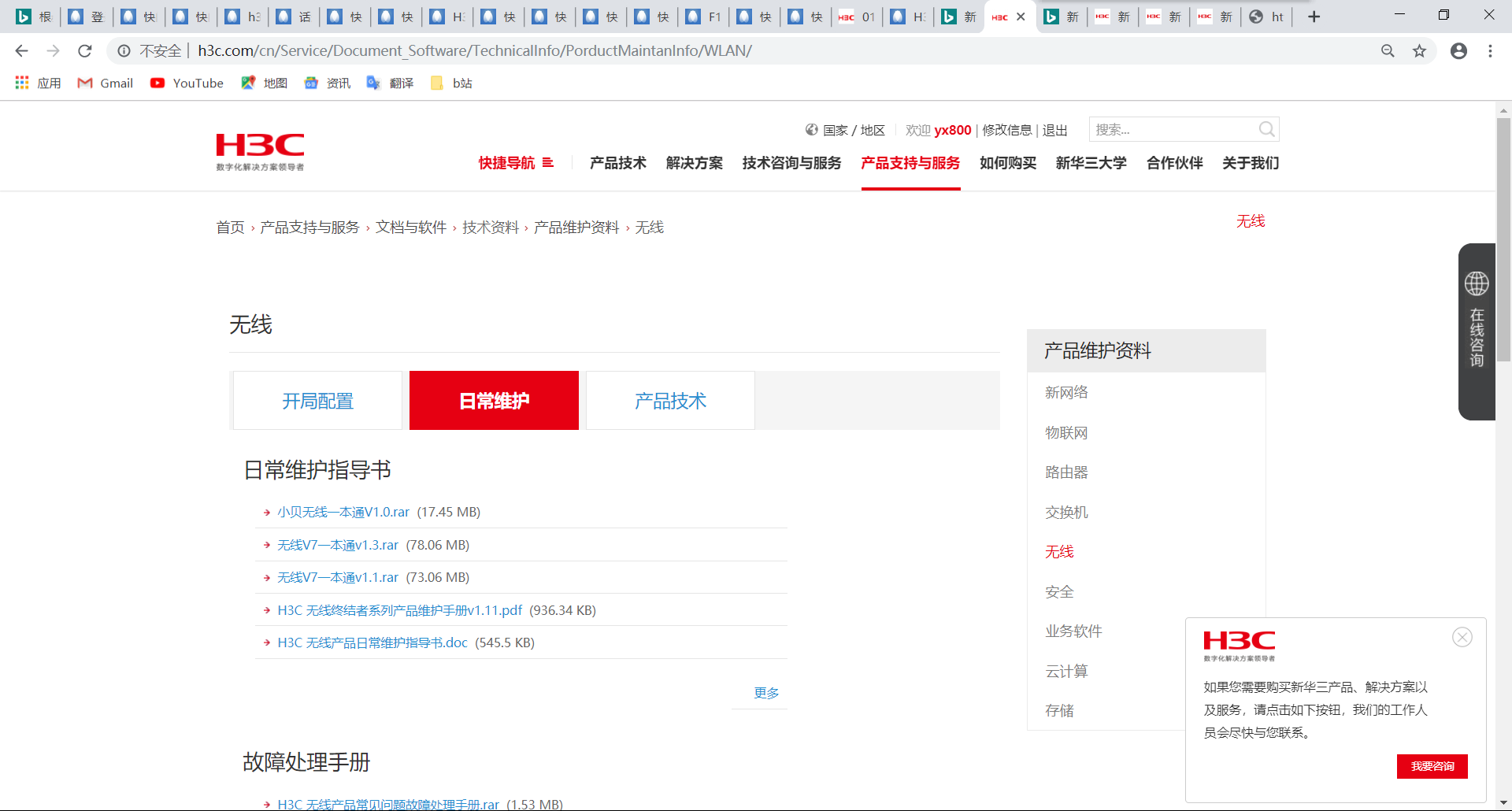Click 首页 in the breadcrumb
Screen dimensions: 1512x811
pyautogui.click(x=230, y=227)
